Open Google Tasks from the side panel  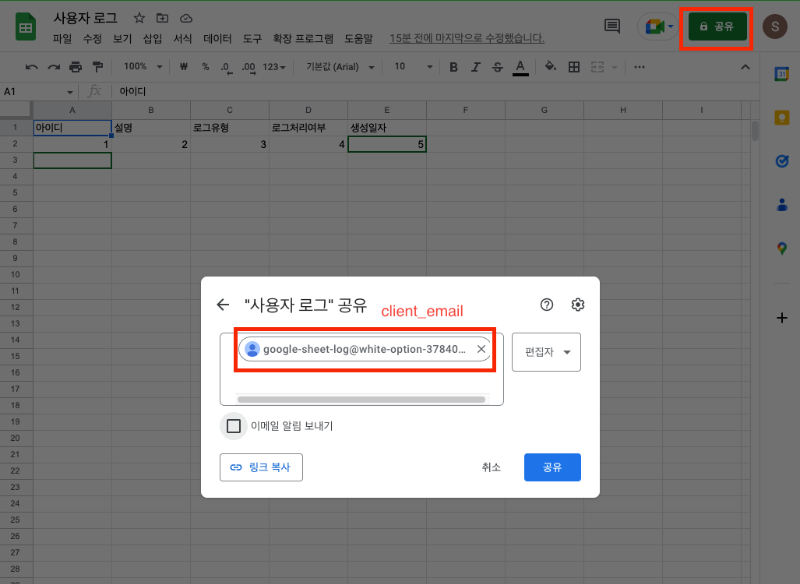tap(781, 160)
